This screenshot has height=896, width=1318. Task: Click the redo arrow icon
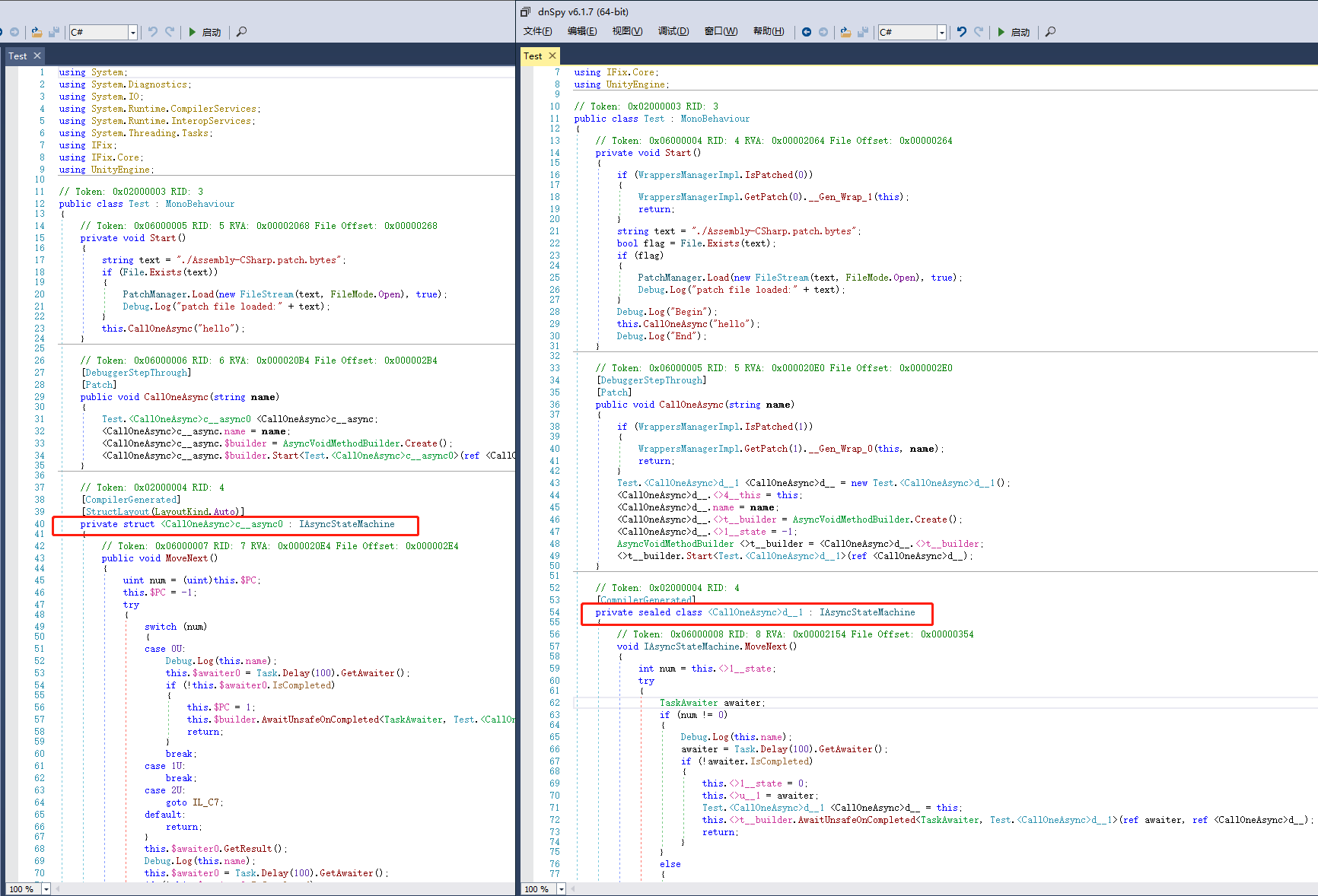(x=979, y=32)
